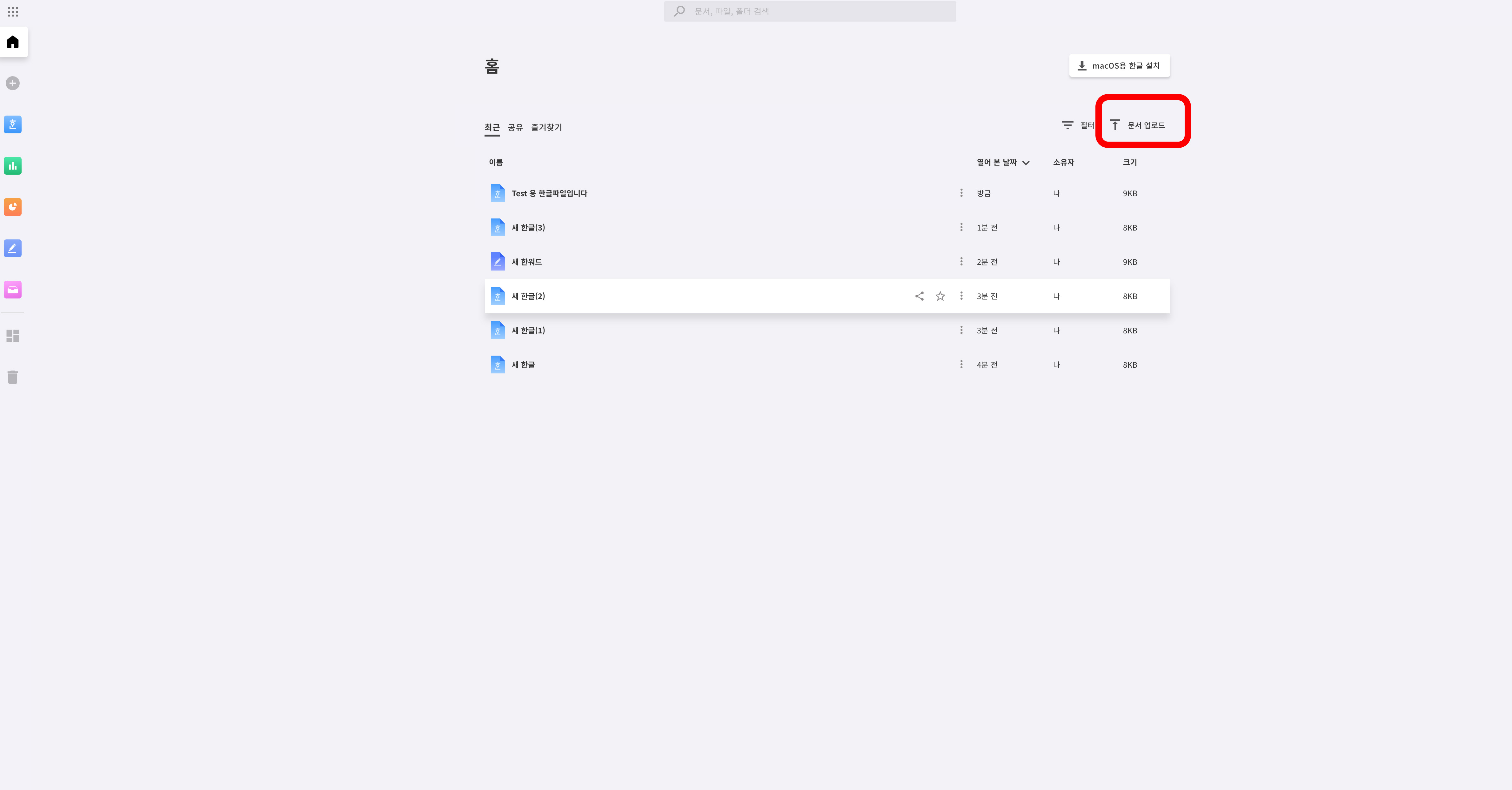Open the pink inbox app icon

tap(13, 289)
